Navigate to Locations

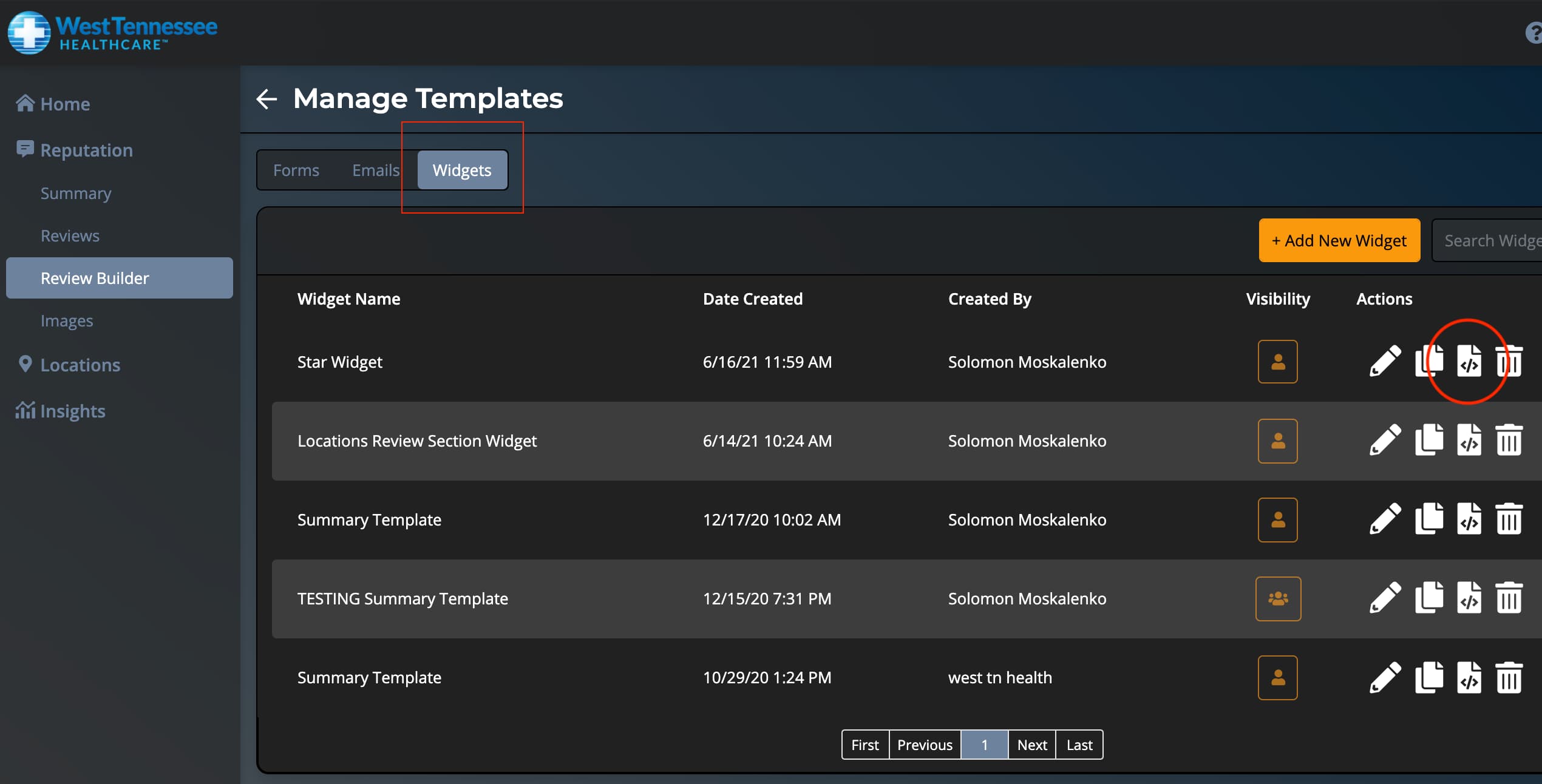point(69,365)
